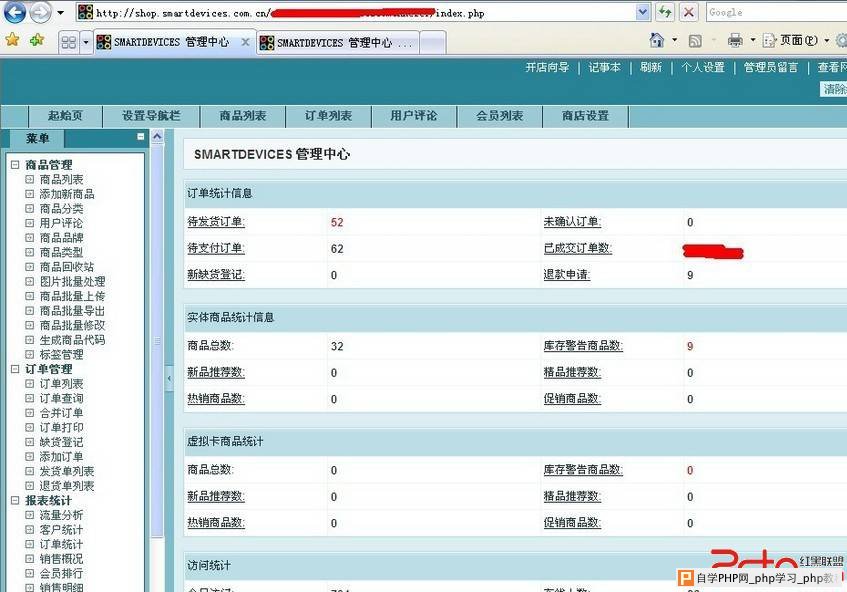
Task: Refresh the page with the green arrows icon
Action: (665, 12)
